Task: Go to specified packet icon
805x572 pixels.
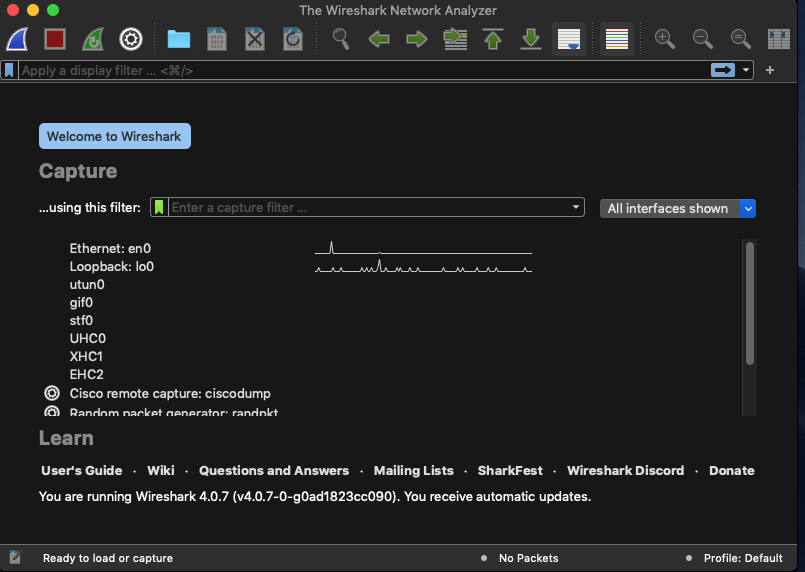Action: [x=455, y=39]
